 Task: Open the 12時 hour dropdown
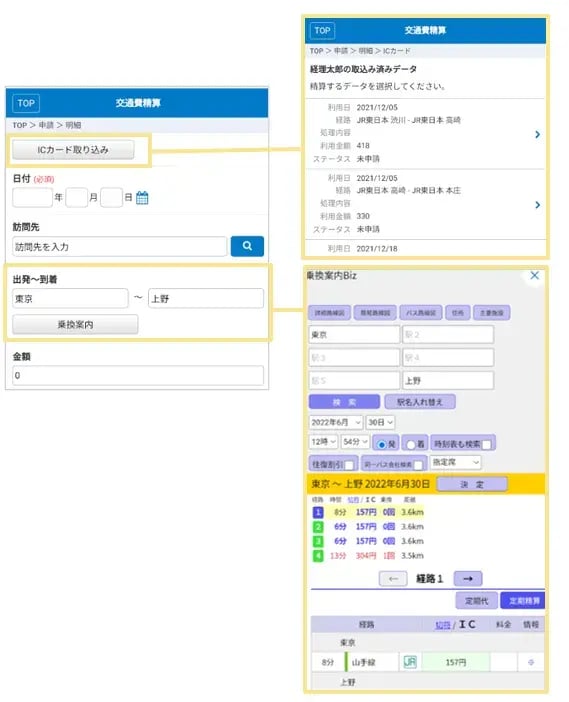pos(323,442)
